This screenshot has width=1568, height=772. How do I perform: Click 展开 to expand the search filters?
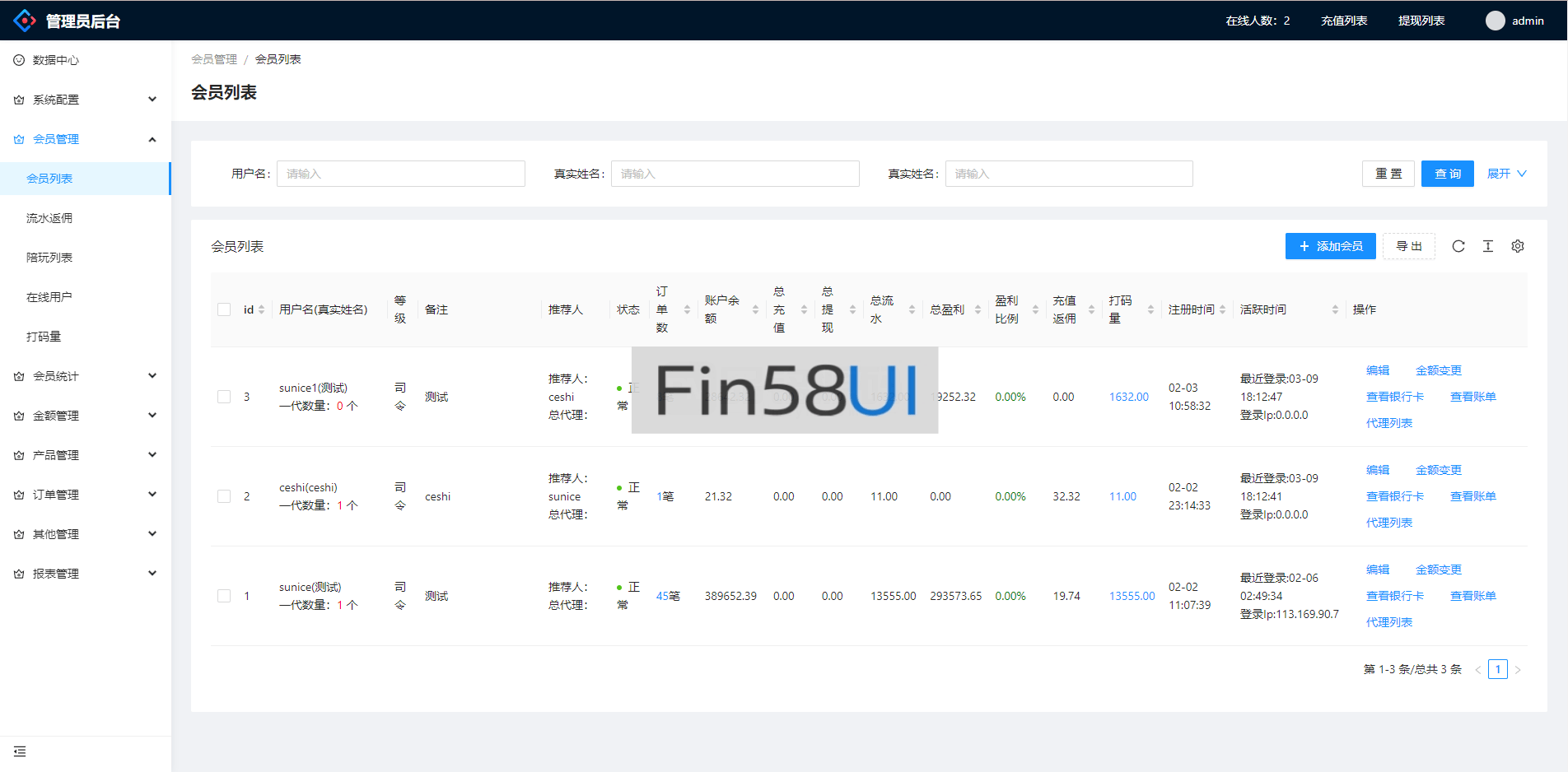[1505, 174]
